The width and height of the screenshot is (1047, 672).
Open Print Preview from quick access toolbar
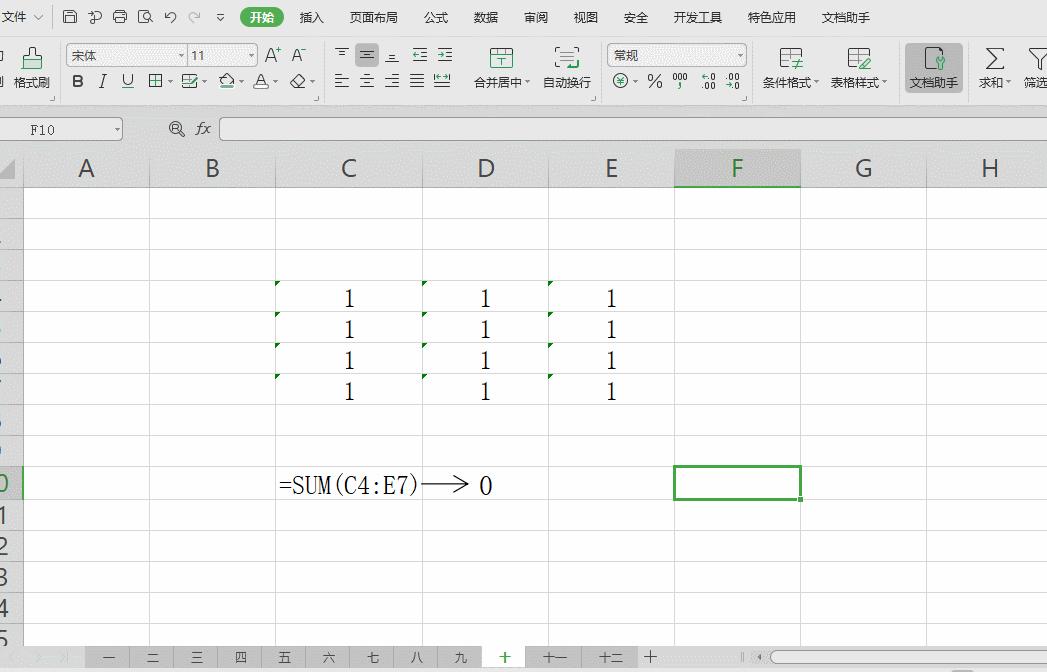(145, 17)
